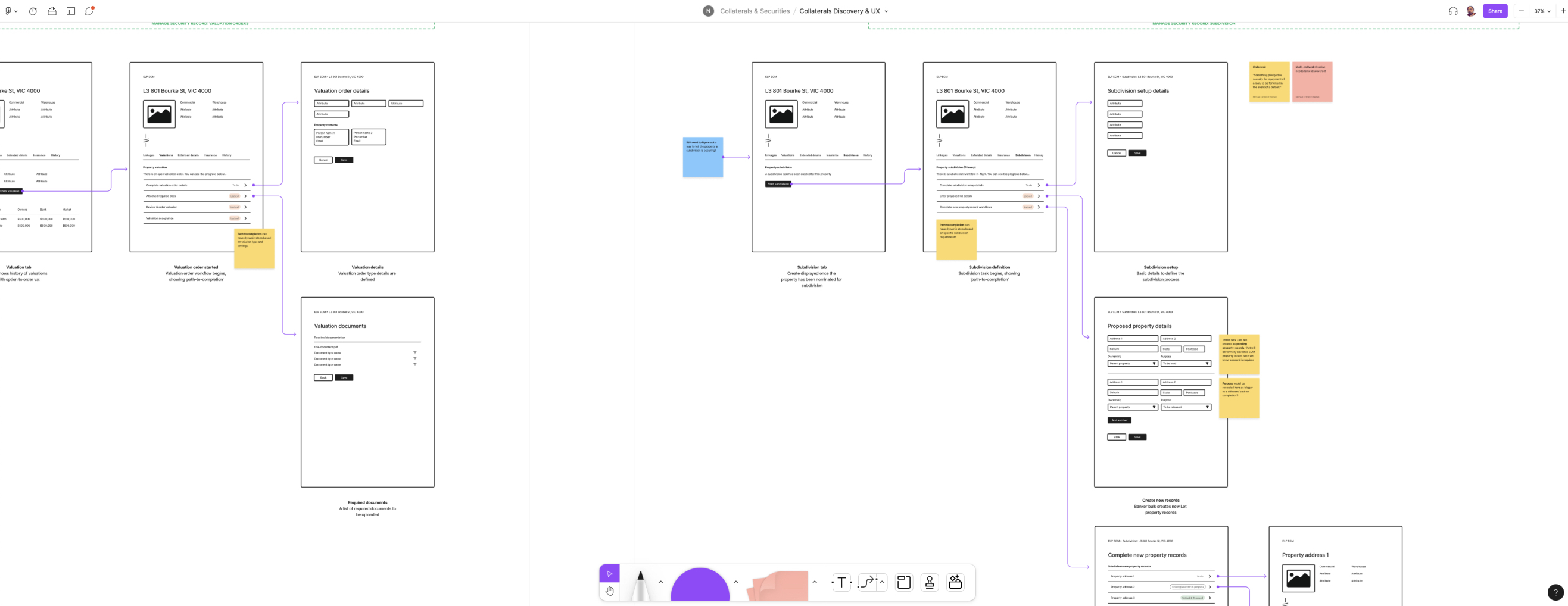Image resolution: width=1568 pixels, height=606 pixels.
Task: Click the 'Valuation details' caption
Action: pyautogui.click(x=367, y=267)
